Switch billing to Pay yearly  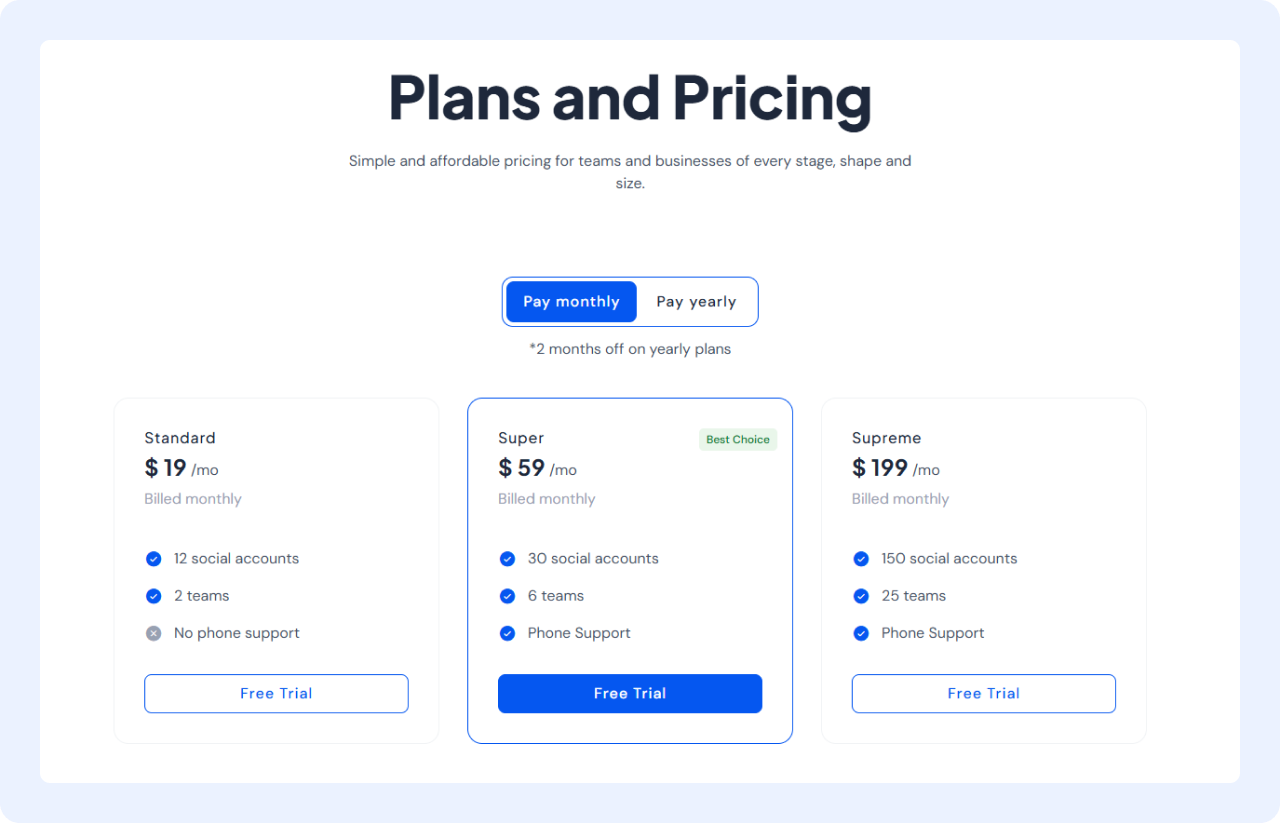(696, 302)
